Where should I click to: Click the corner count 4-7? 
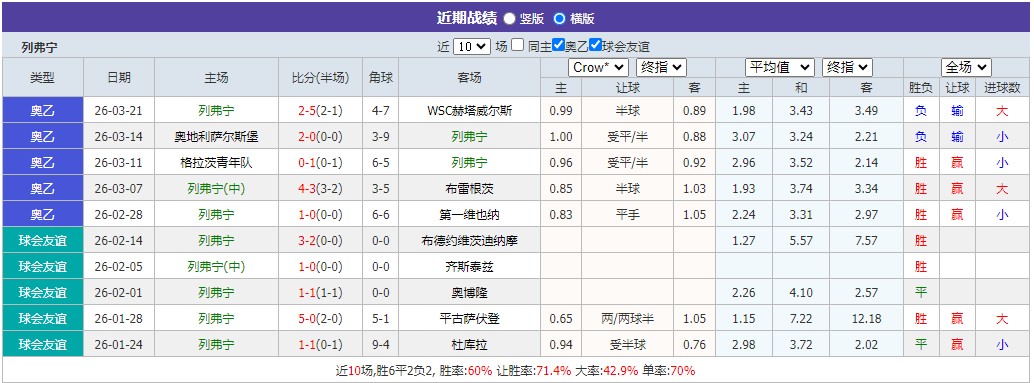[x=380, y=111]
